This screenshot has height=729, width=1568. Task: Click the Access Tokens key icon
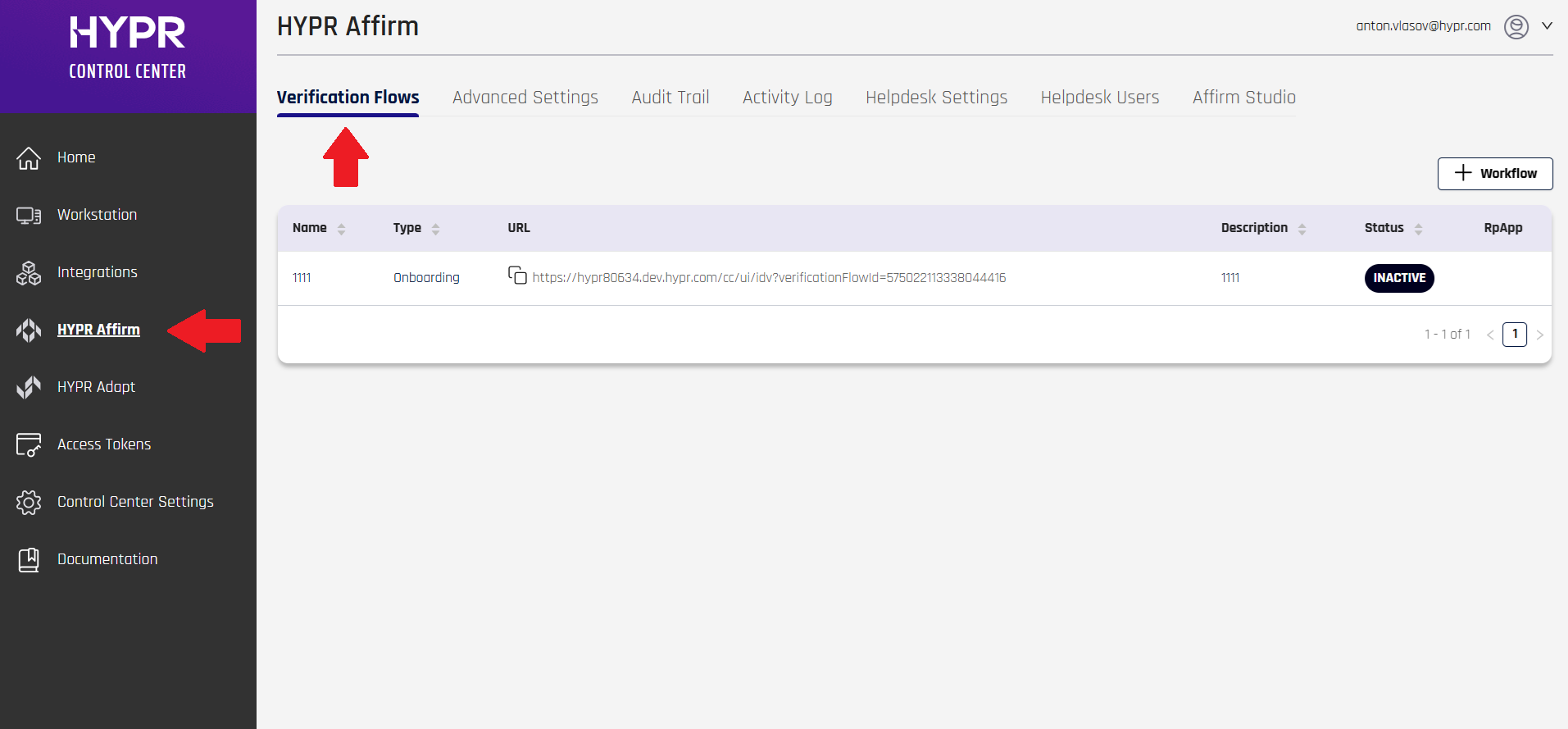[29, 444]
